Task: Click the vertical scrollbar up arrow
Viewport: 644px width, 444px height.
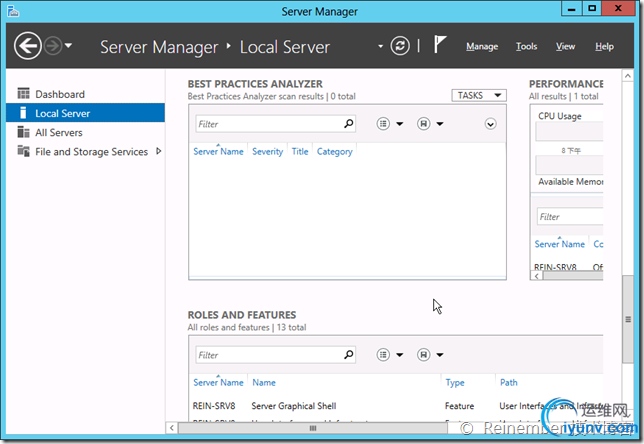Action: click(628, 76)
